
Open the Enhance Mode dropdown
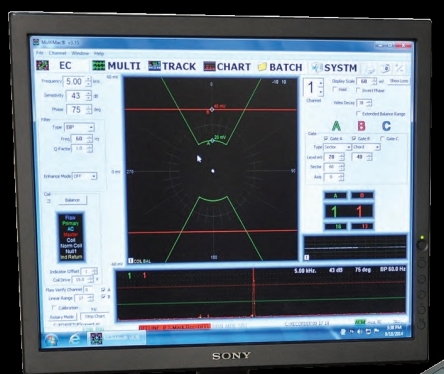tap(85, 176)
